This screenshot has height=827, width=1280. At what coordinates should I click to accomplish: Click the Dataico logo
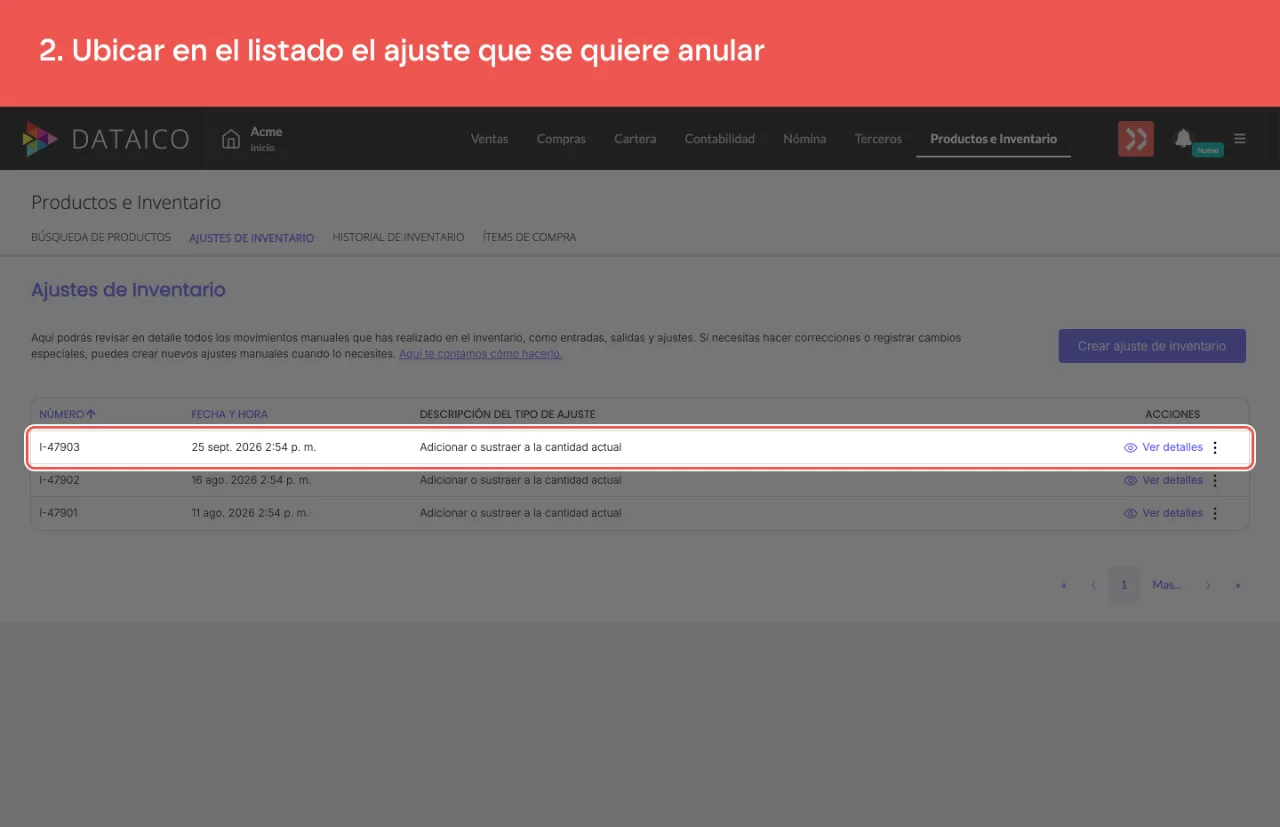pos(106,139)
